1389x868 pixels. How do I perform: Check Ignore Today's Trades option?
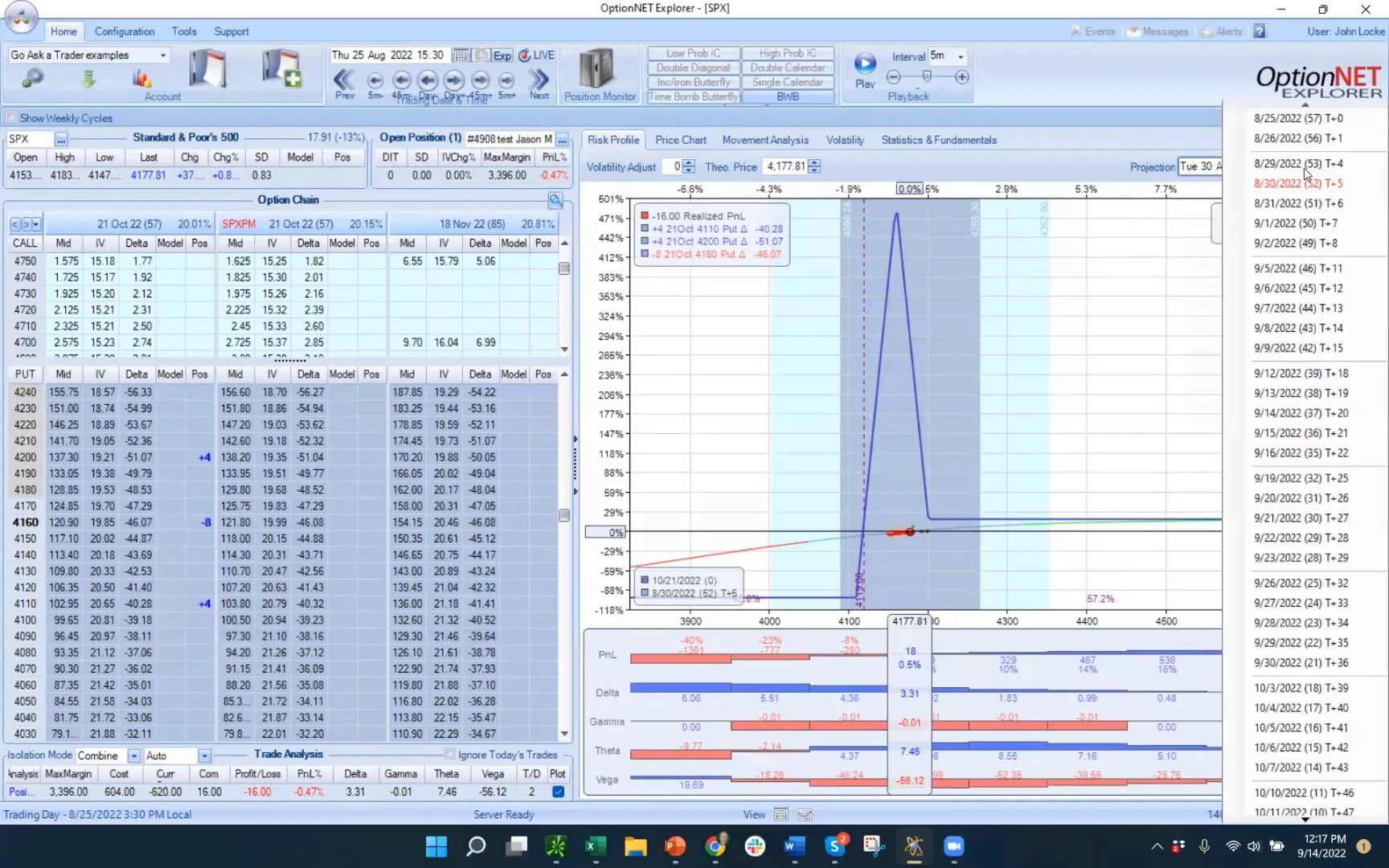[449, 754]
